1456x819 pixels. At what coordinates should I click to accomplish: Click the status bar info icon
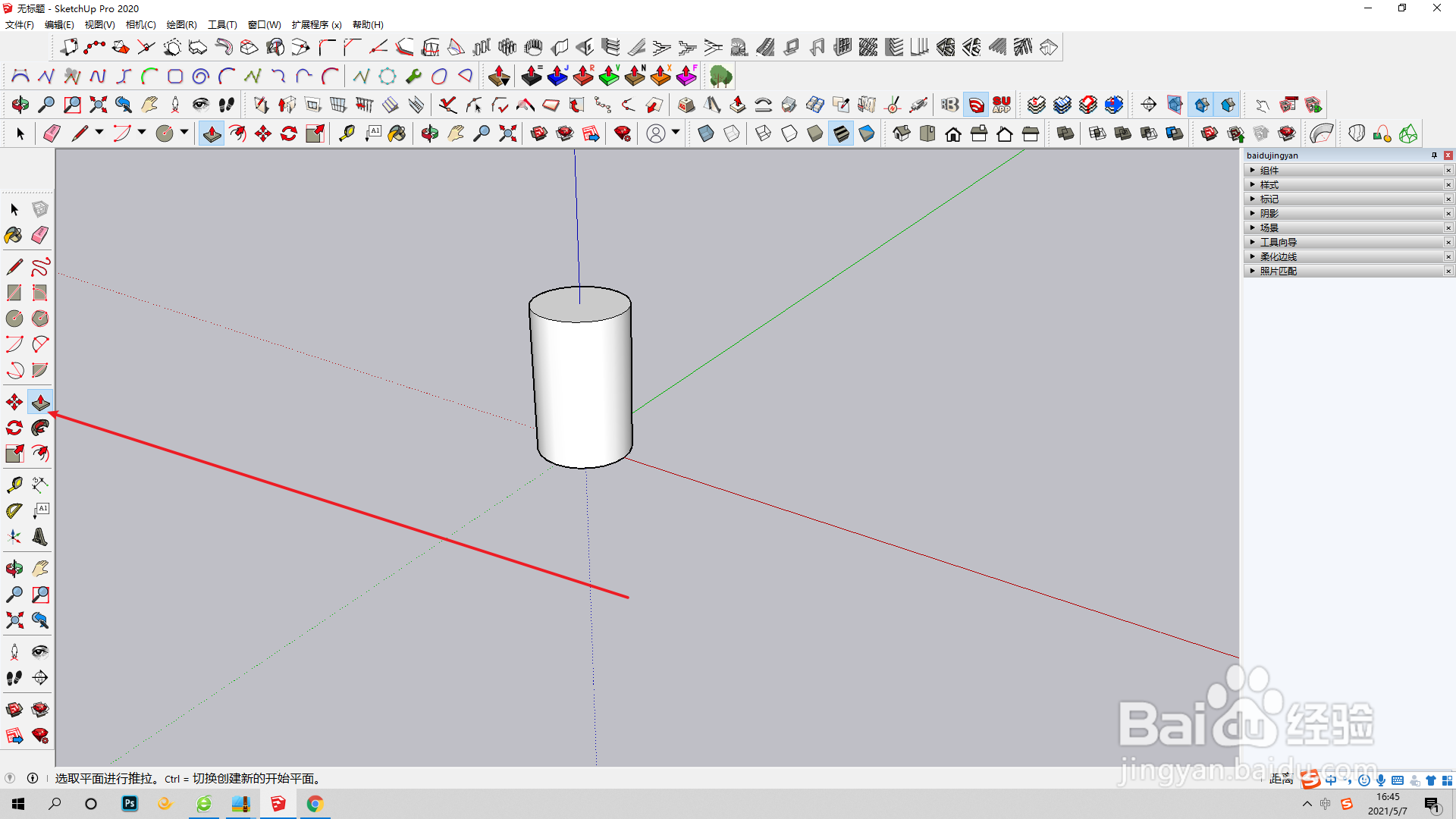[33, 779]
